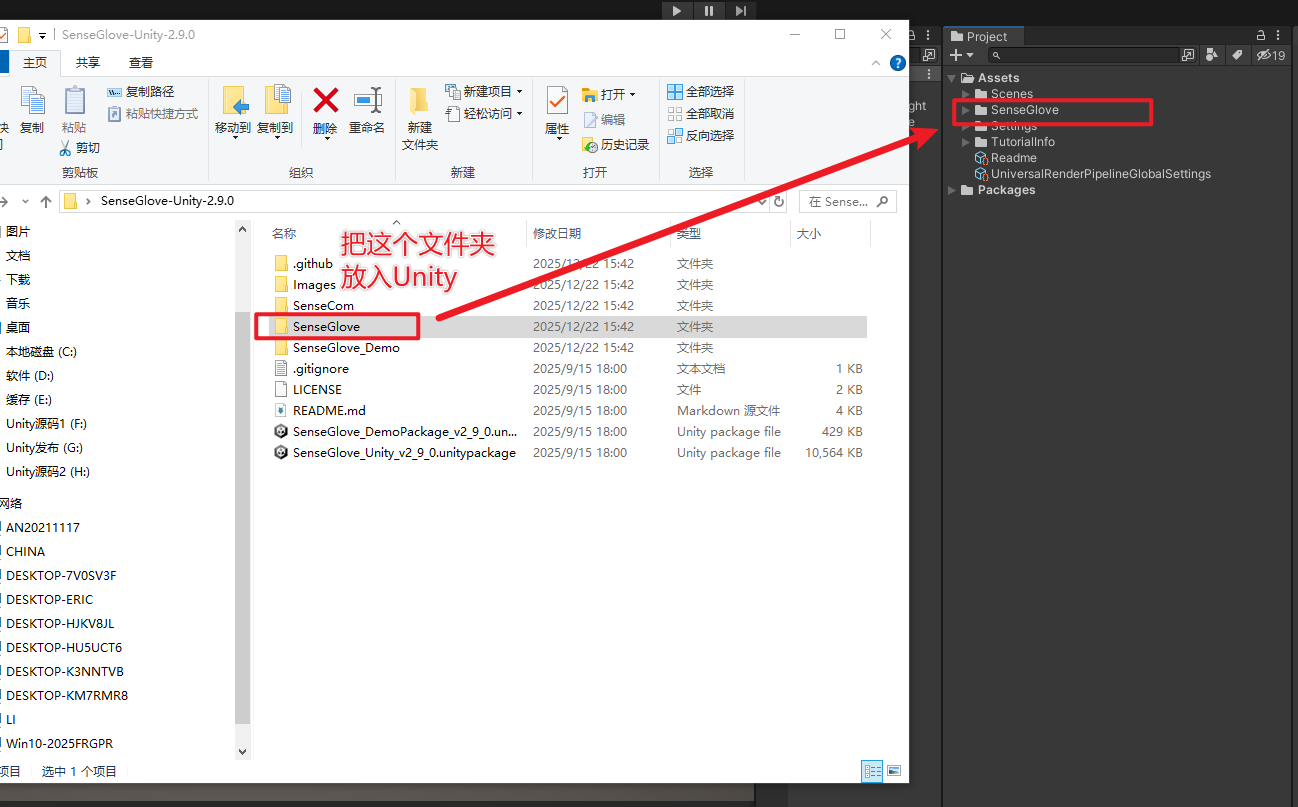The image size is (1298, 807).
Task: Open Project panel 'Search by Type' filter
Action: click(x=1213, y=55)
